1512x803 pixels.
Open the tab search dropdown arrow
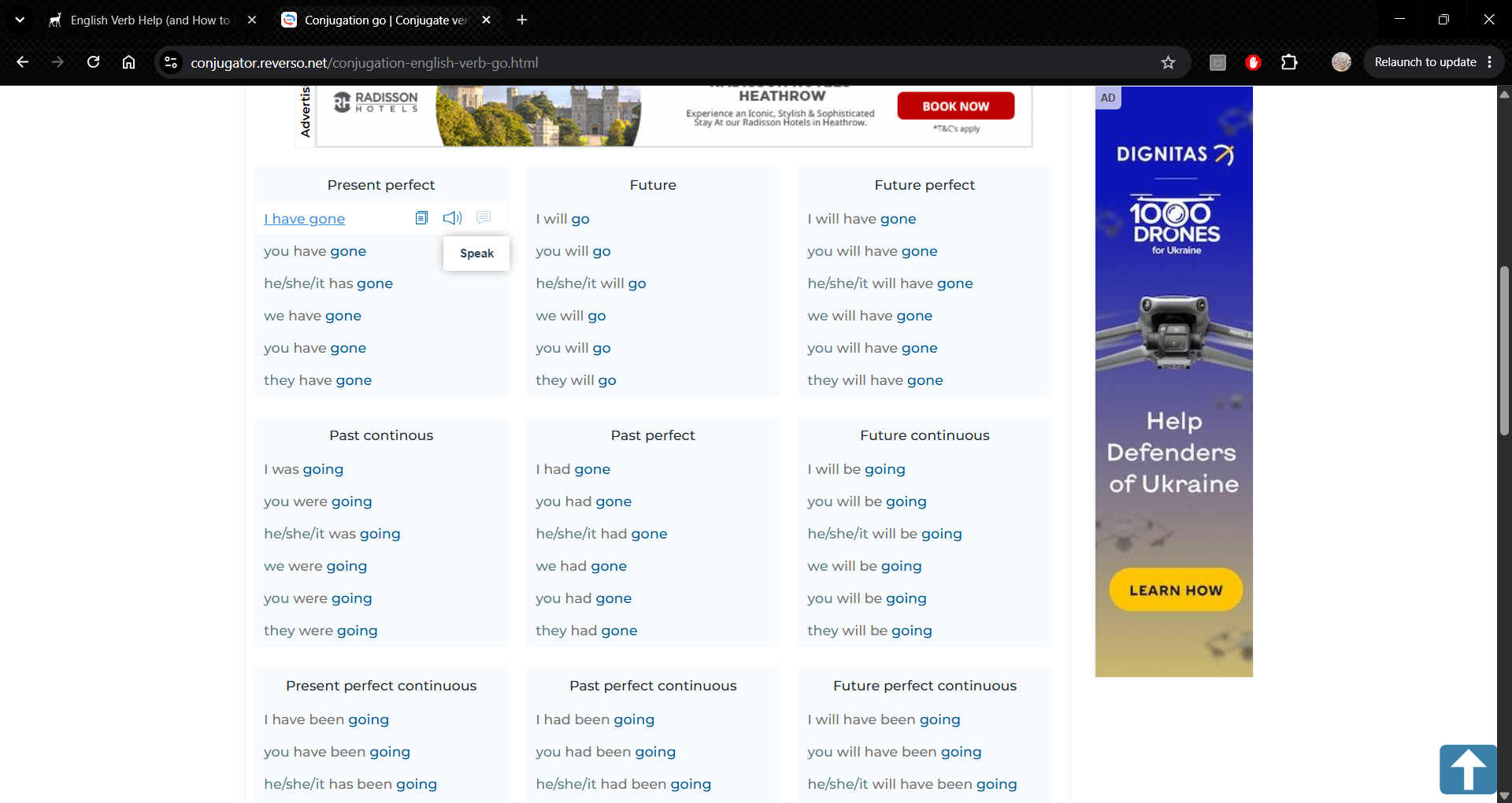tap(20, 20)
